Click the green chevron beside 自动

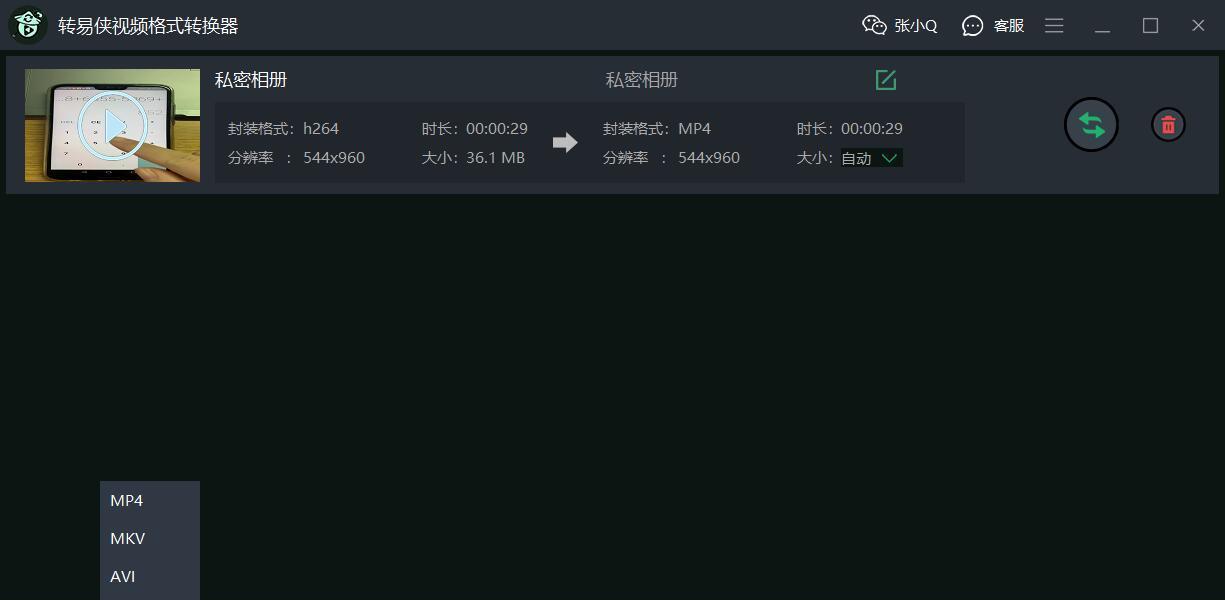point(890,158)
